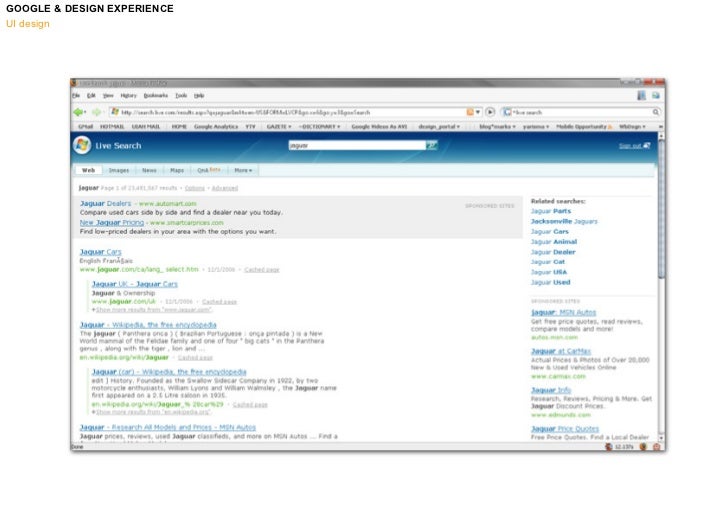Image resolution: width=728 pixels, height=515 pixels.
Task: Click related search Jaguar Animal
Action: pyautogui.click(x=554, y=241)
